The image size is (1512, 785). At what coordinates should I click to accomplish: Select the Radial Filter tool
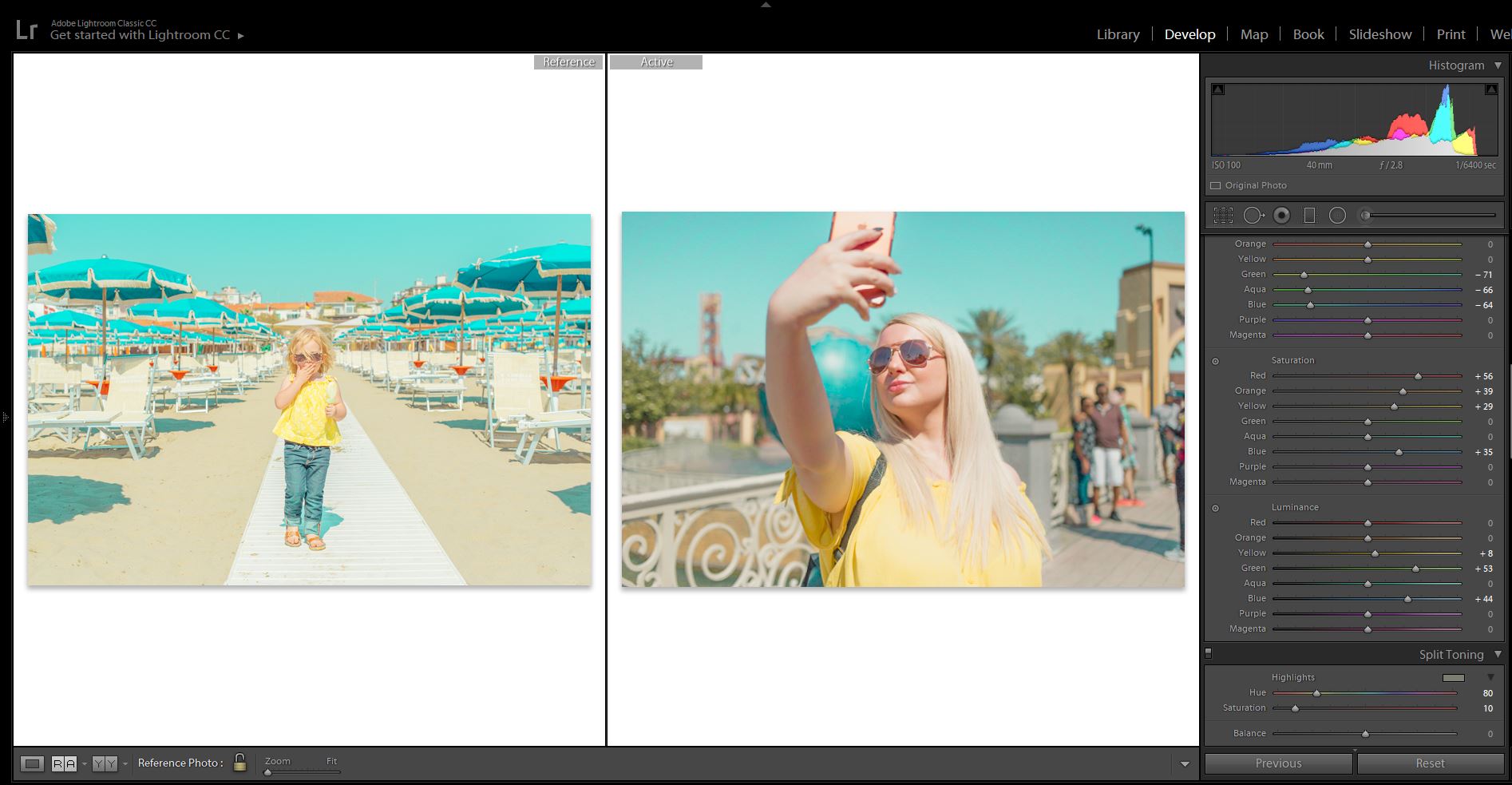pos(1337,216)
